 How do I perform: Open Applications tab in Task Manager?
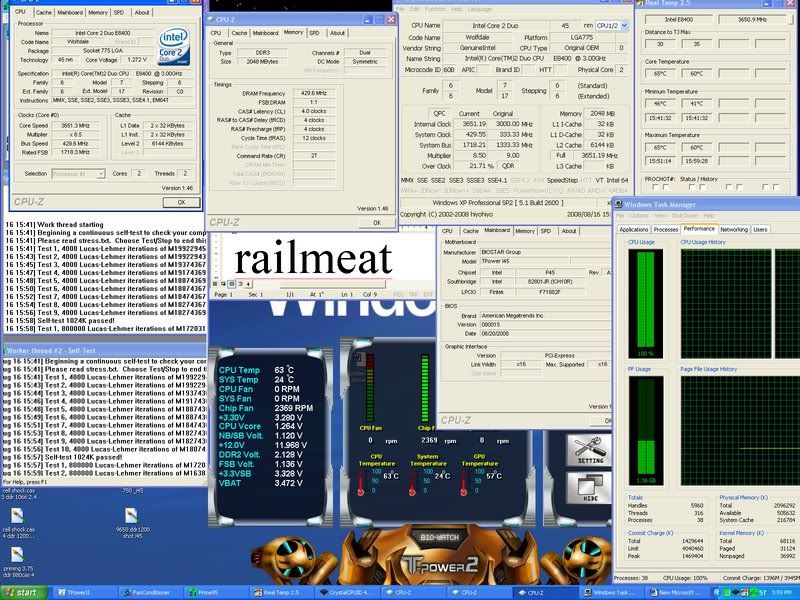tap(634, 230)
